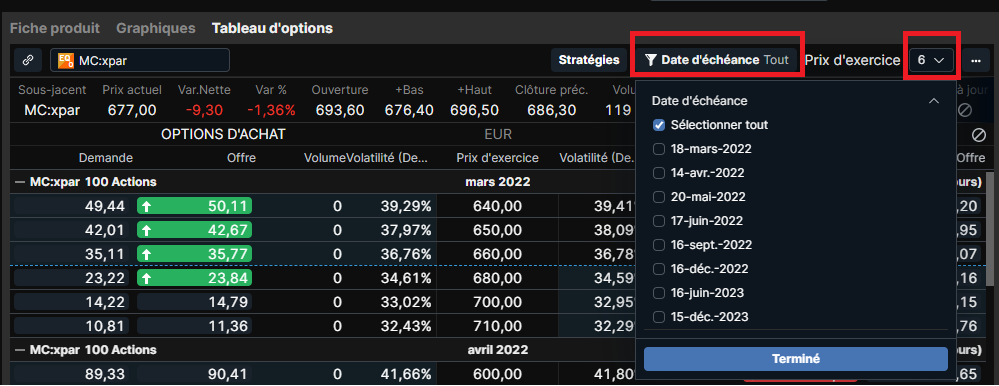This screenshot has width=999, height=386.
Task: Click the chain link icon button
Action: (x=27, y=61)
